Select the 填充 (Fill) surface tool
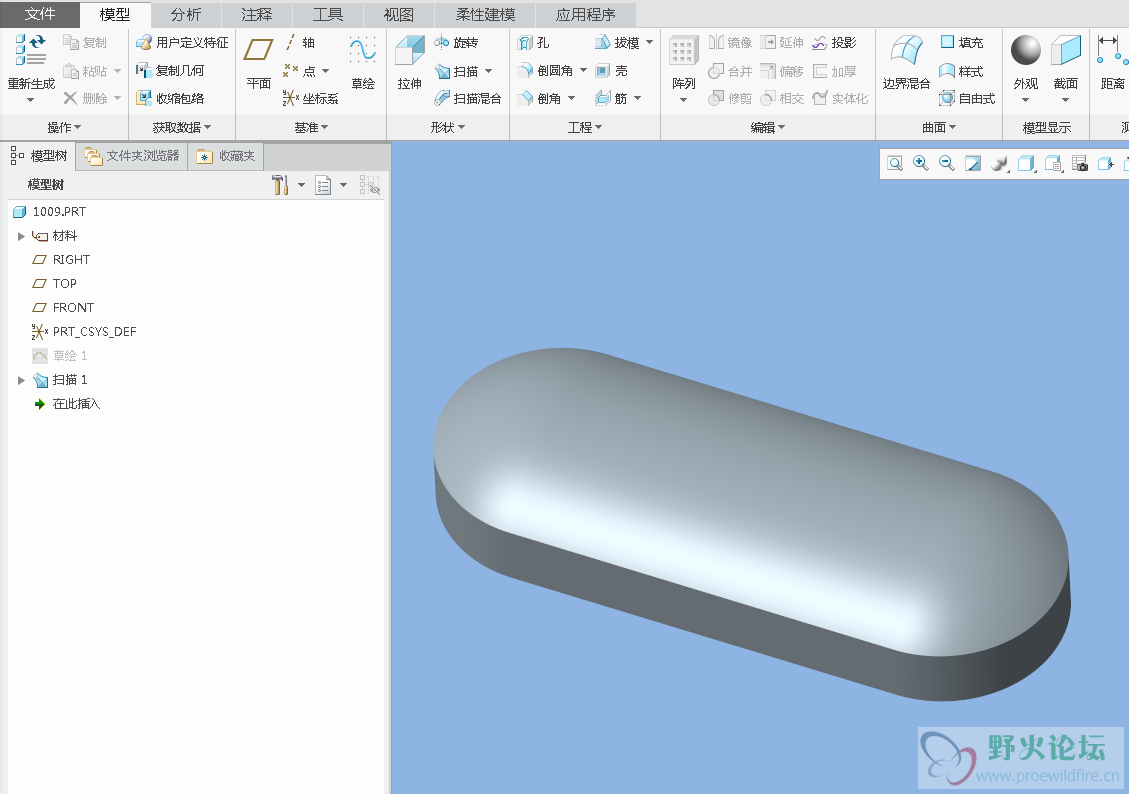The height and width of the screenshot is (794, 1129). point(961,42)
